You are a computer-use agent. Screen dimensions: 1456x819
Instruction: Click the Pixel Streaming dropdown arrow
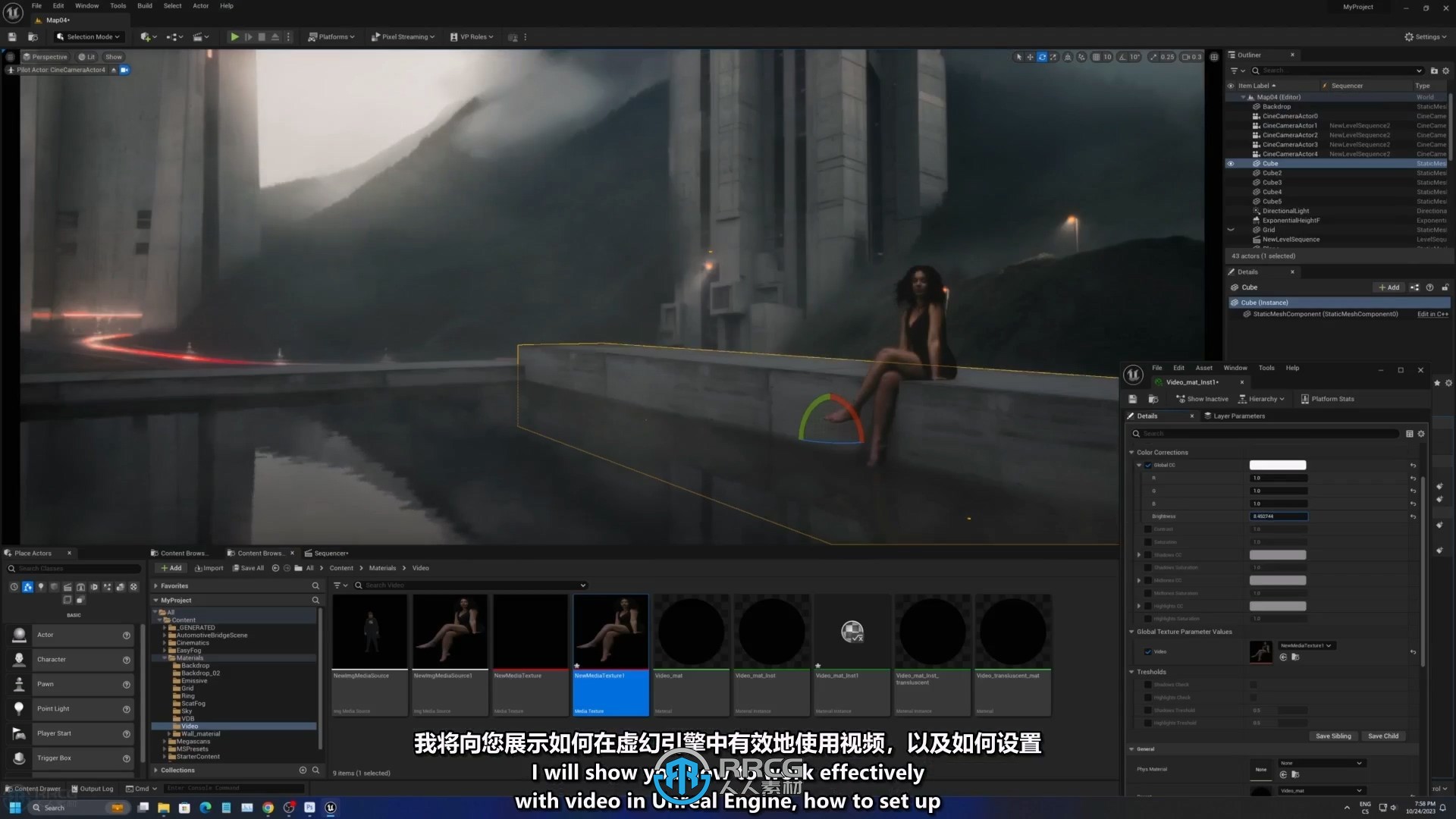tap(433, 37)
